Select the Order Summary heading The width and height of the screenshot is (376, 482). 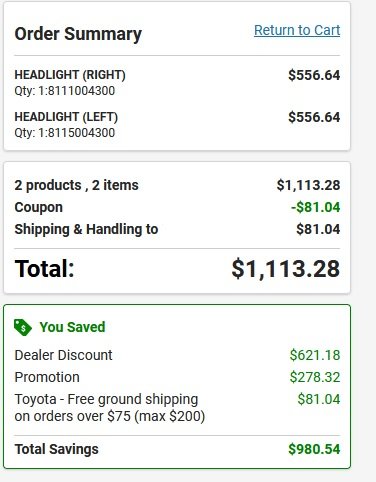pyautogui.click(x=78, y=34)
